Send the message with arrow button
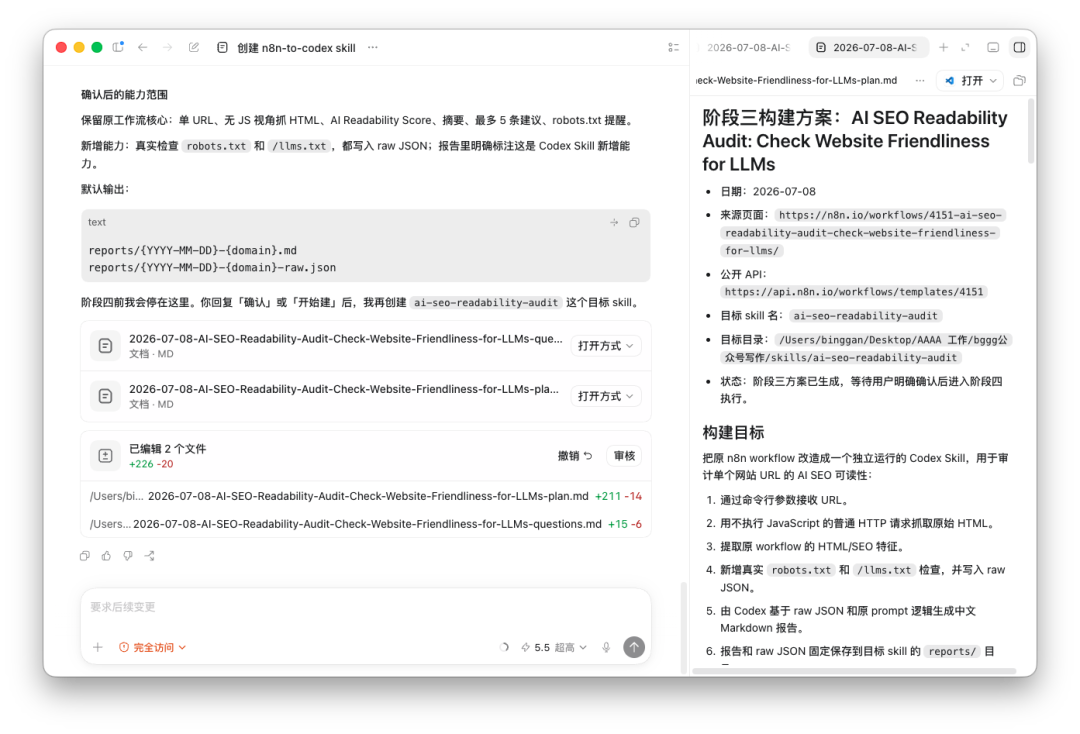 pos(634,647)
